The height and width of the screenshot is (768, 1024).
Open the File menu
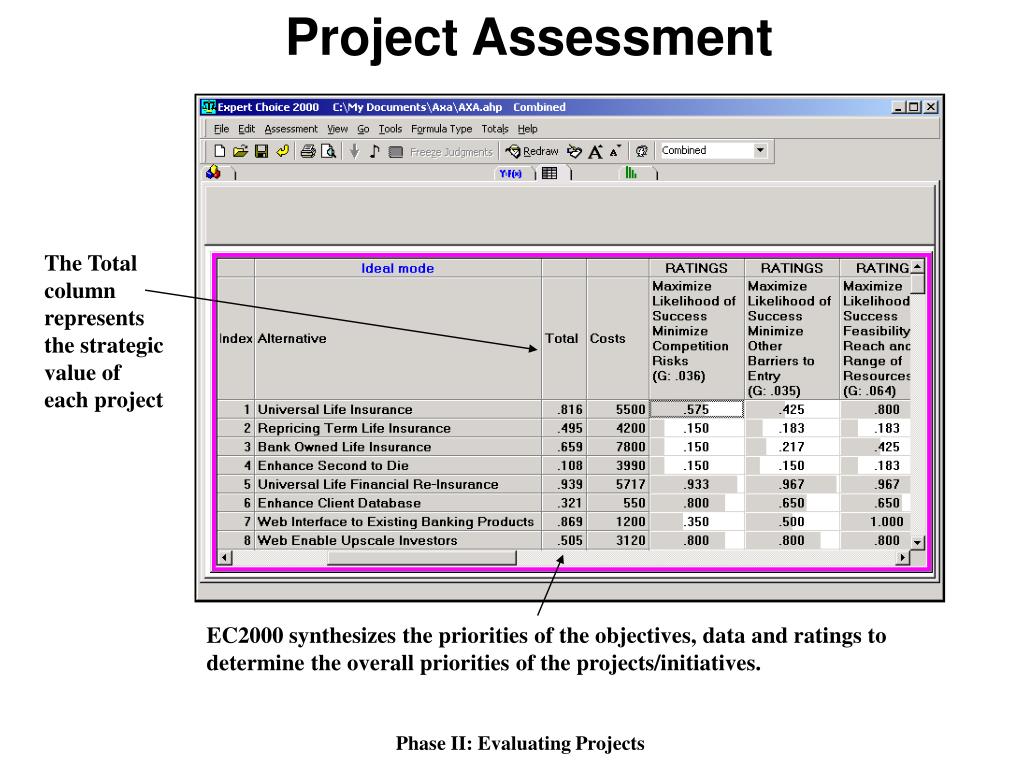pyautogui.click(x=221, y=129)
